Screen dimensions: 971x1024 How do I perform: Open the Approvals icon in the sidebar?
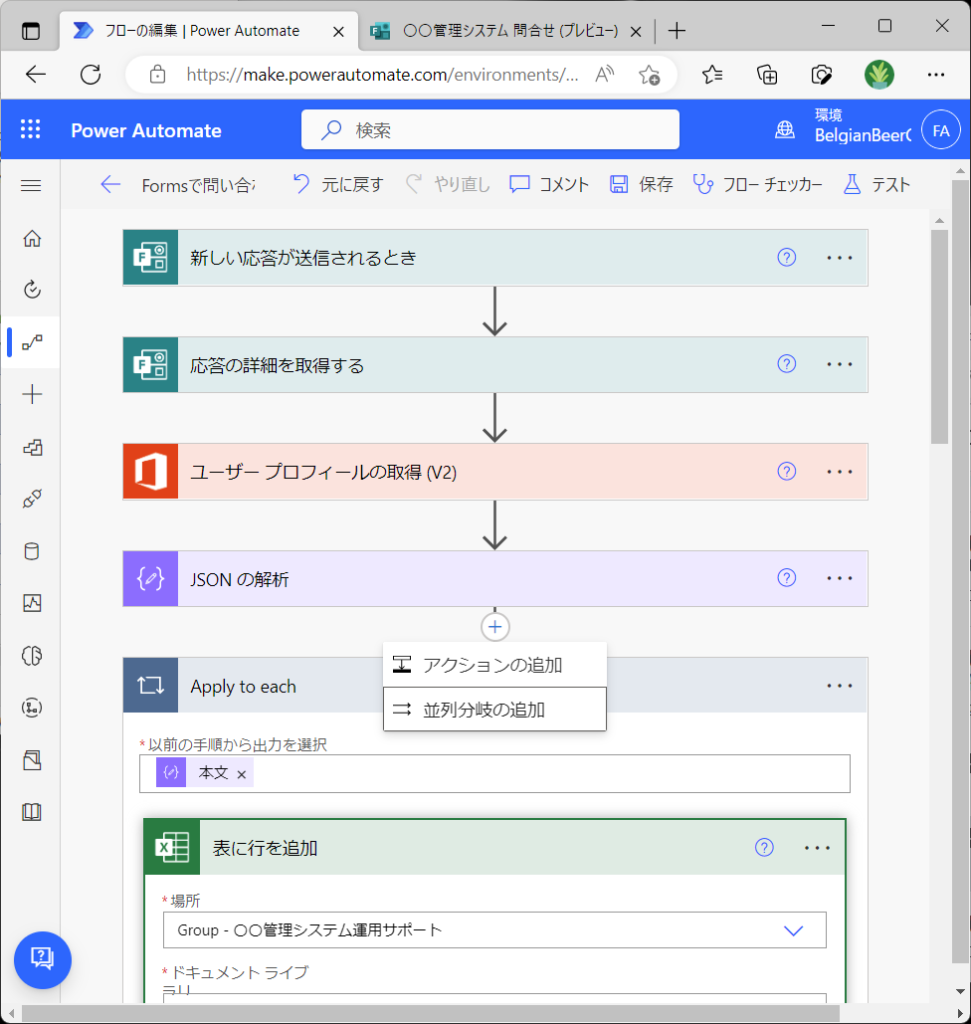pos(32,289)
